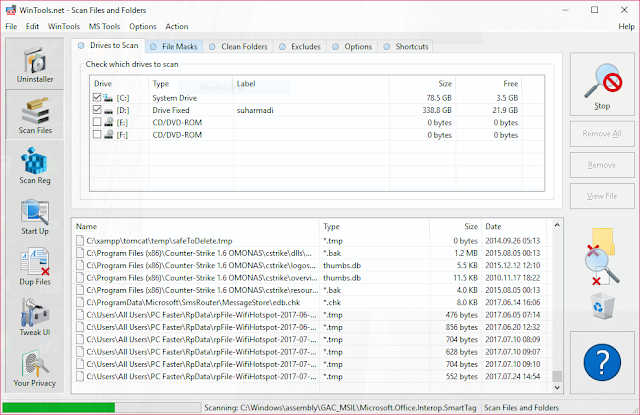Switch to the File Masks tab
Image resolution: width=640 pixels, height=415 pixels.
174,47
